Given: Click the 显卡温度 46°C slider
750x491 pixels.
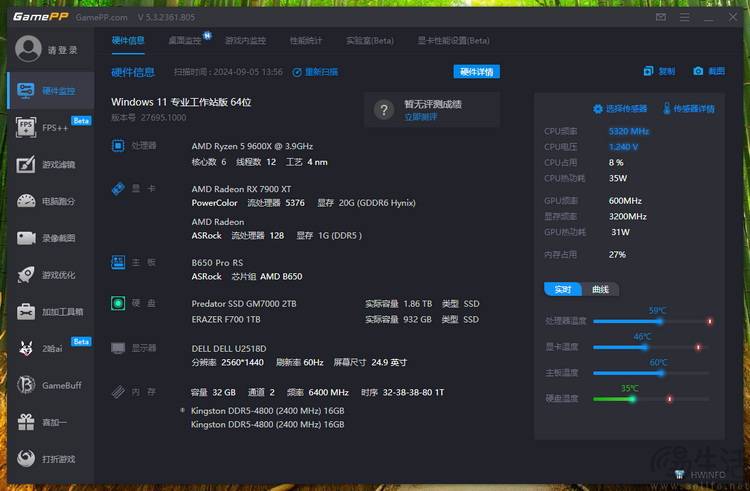Looking at the screenshot, I should click(x=651, y=347).
